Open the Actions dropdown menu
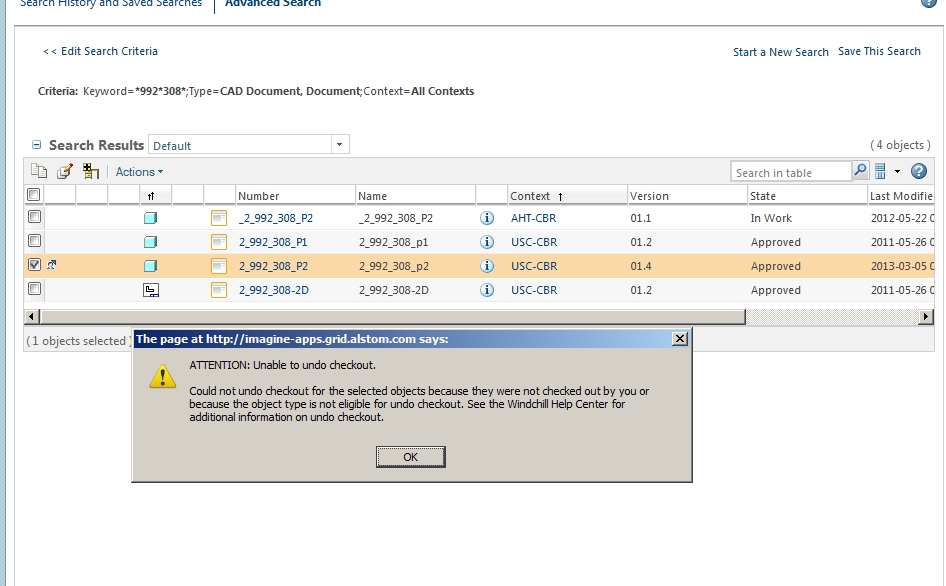 (x=139, y=172)
